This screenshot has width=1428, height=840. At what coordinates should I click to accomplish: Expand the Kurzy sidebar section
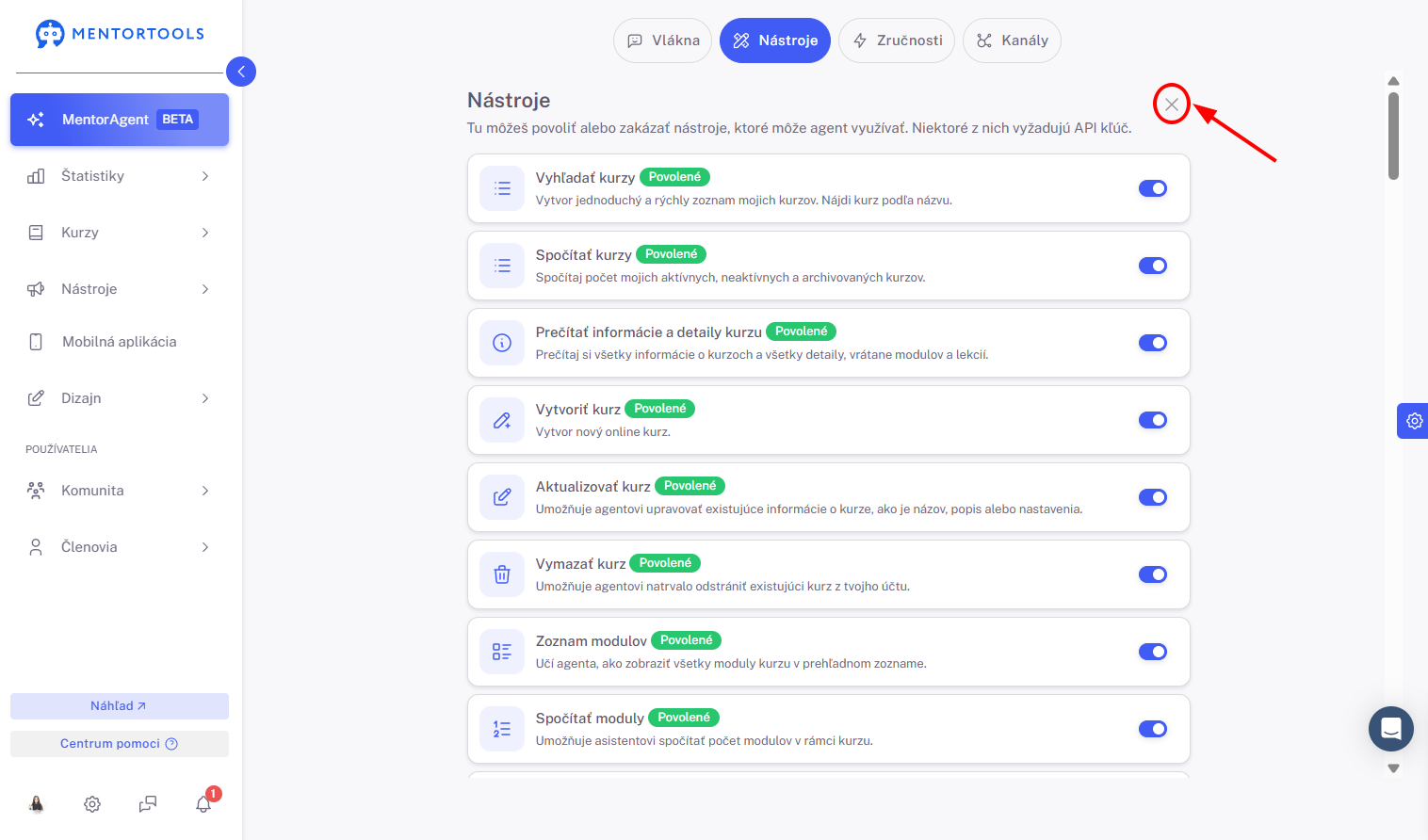(120, 233)
